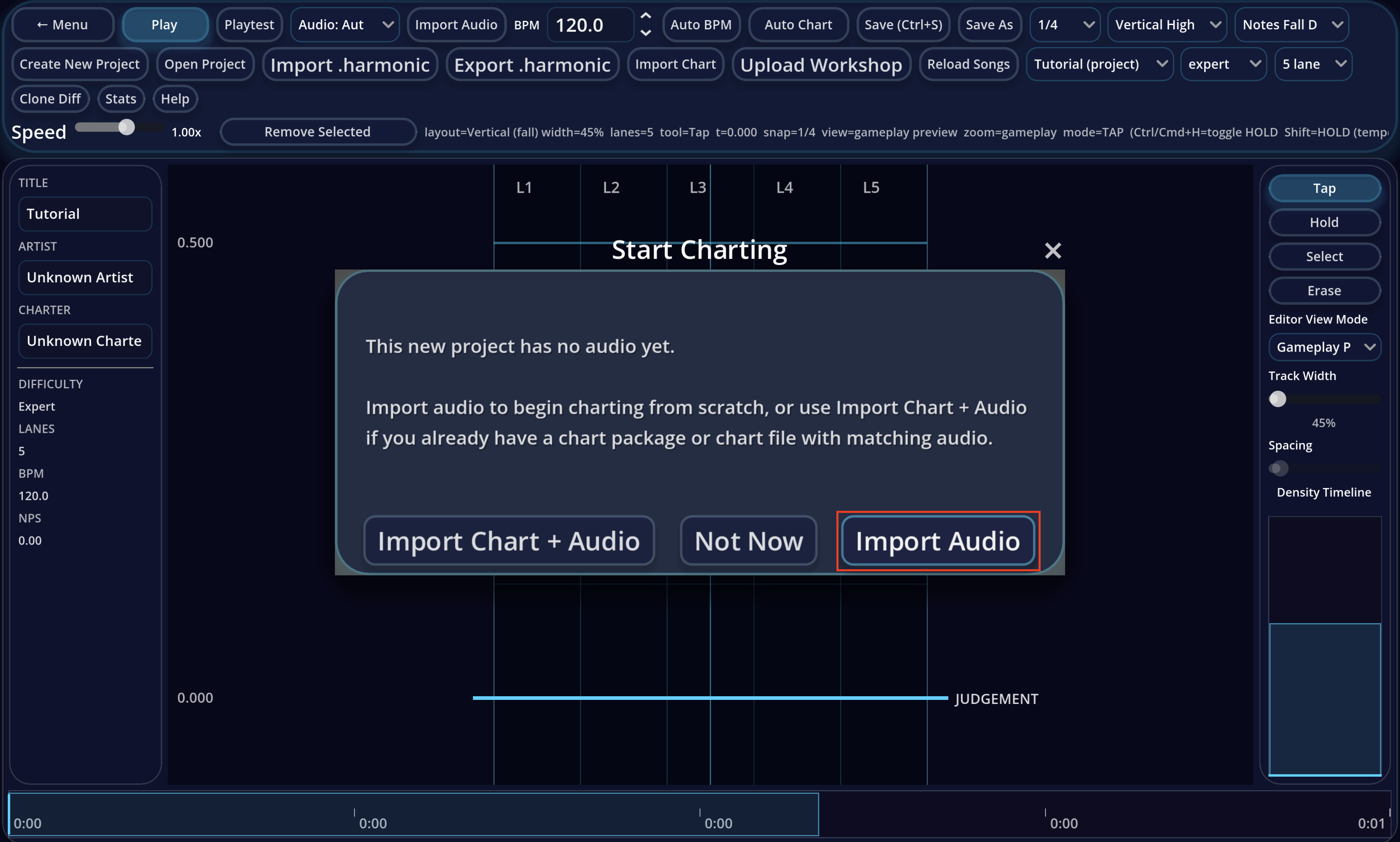Choose Not Now in the dialog
Image resolution: width=1400 pixels, height=842 pixels.
[749, 541]
